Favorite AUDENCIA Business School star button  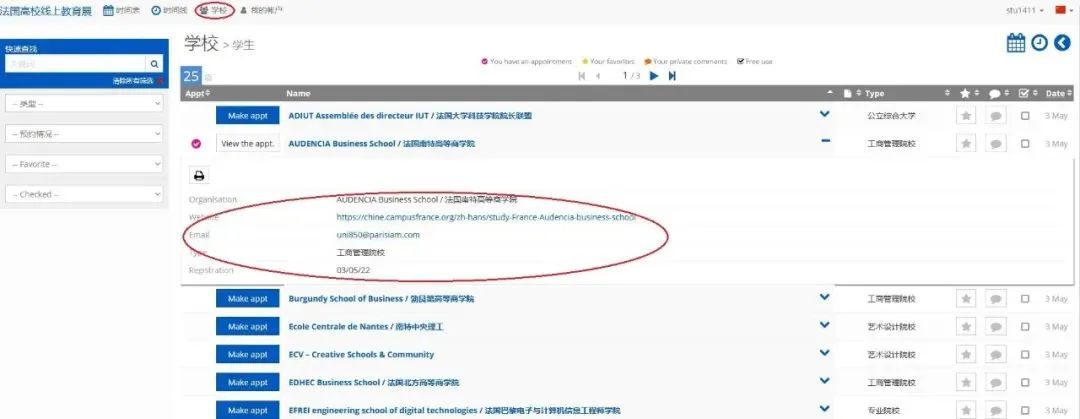click(966, 143)
